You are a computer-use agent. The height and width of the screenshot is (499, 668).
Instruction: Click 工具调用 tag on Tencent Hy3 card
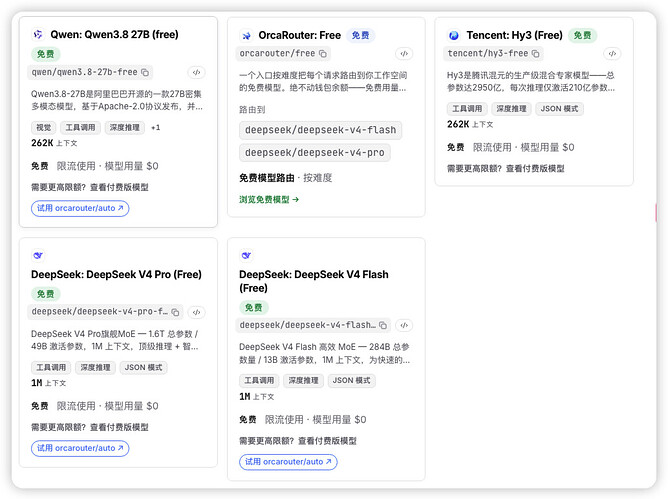point(467,109)
